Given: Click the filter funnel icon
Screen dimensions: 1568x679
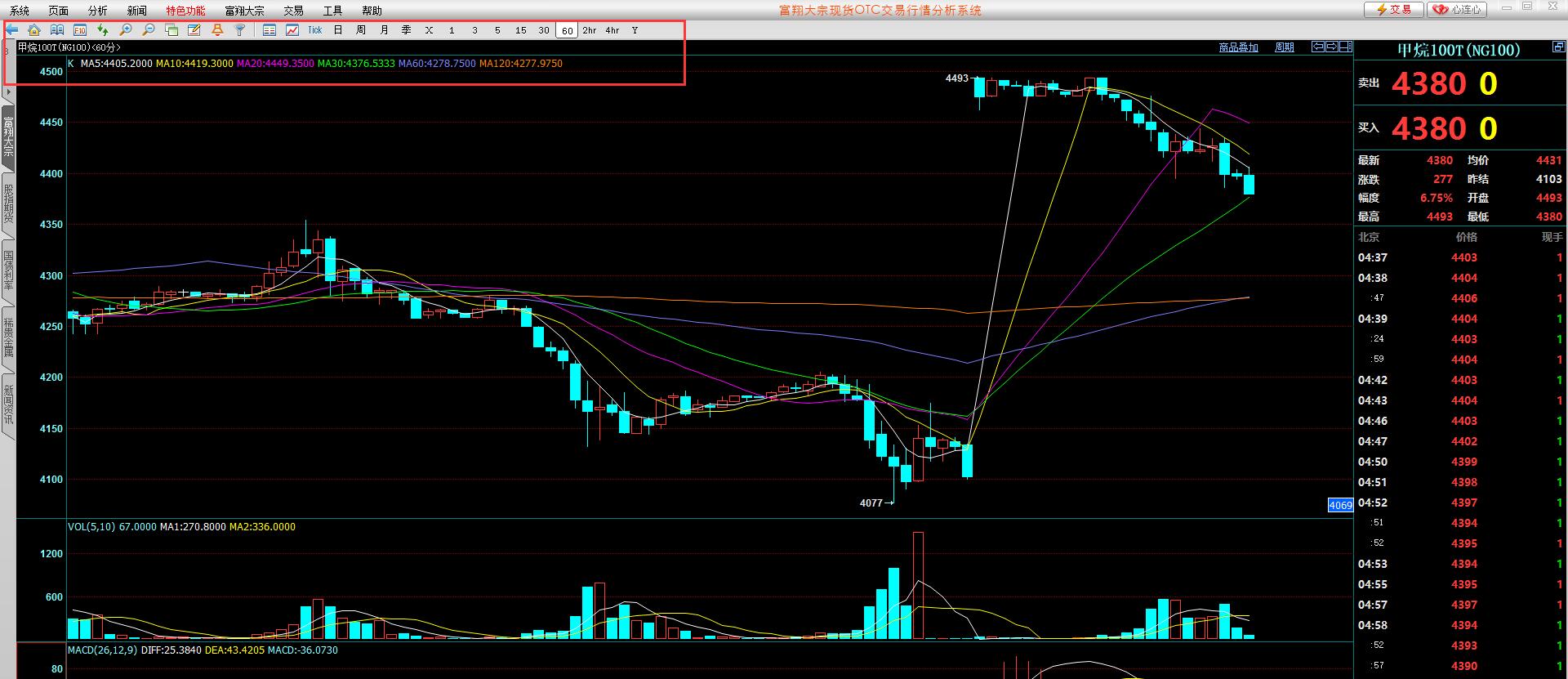Looking at the screenshot, I should point(240,30).
